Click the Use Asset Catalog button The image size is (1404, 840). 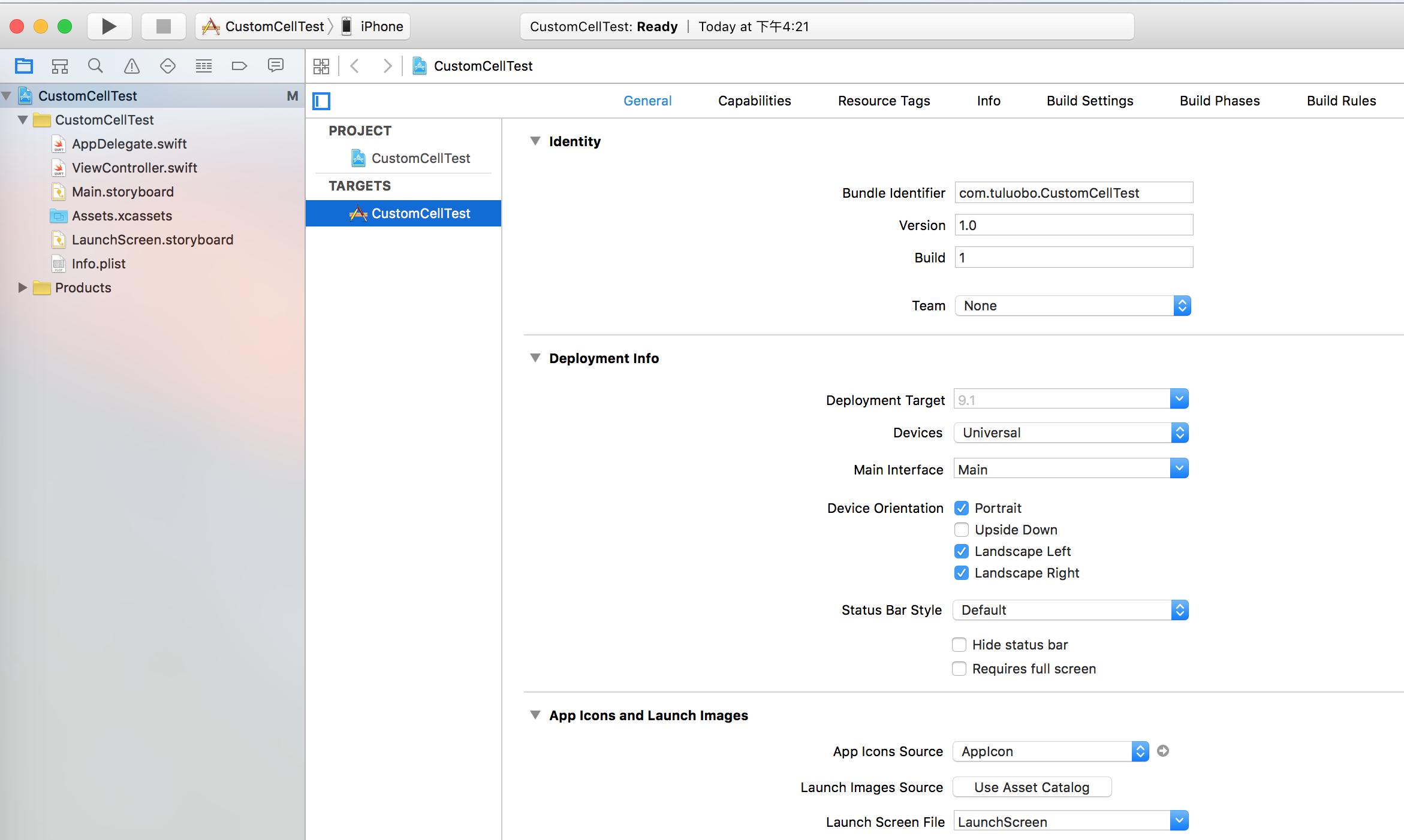tap(1032, 787)
